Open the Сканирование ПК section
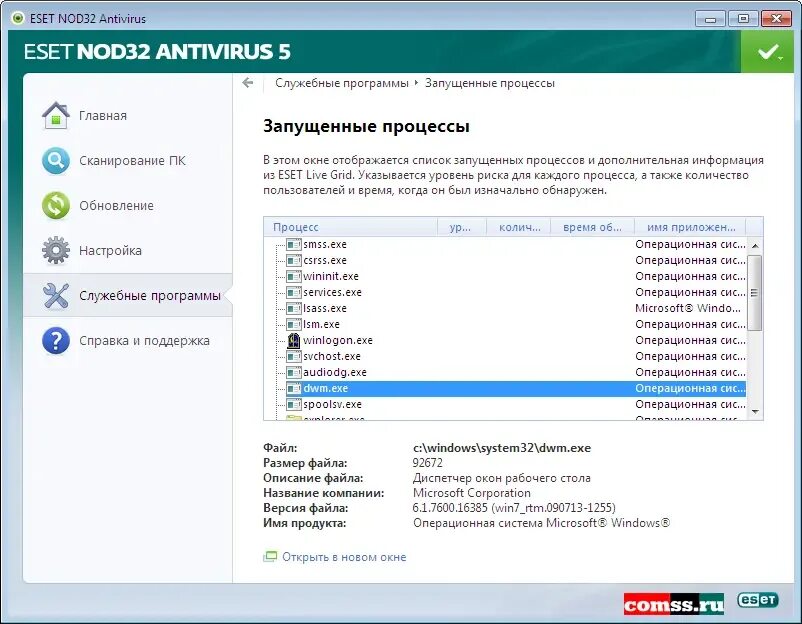802x624 pixels. [132, 161]
